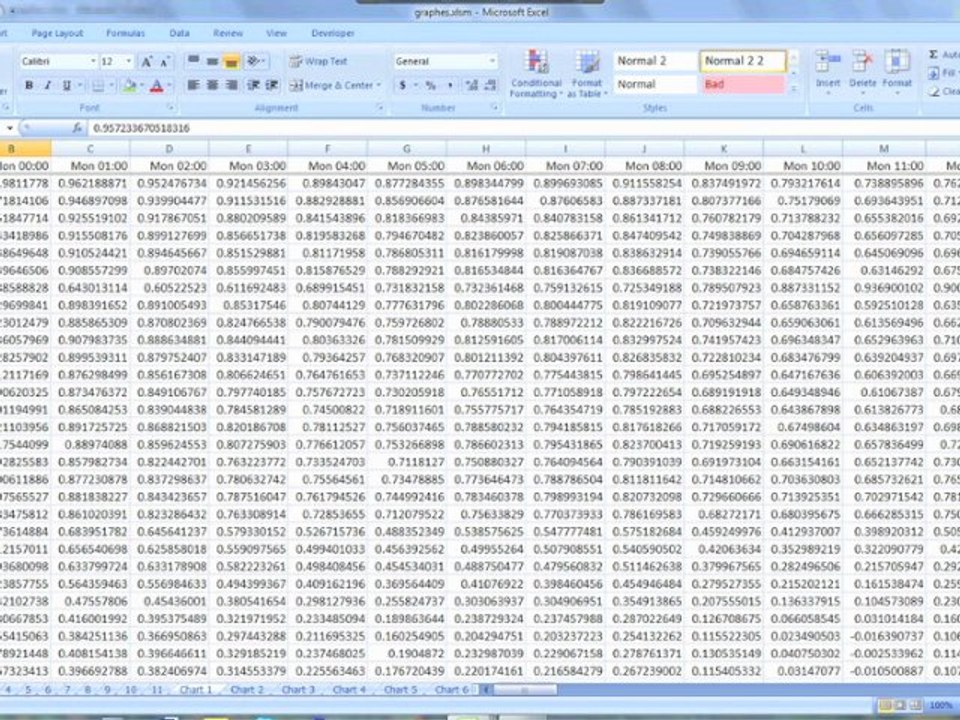Switch to Chart 1 sheet tab
Viewport: 960px width, 720px height.
[x=196, y=689]
